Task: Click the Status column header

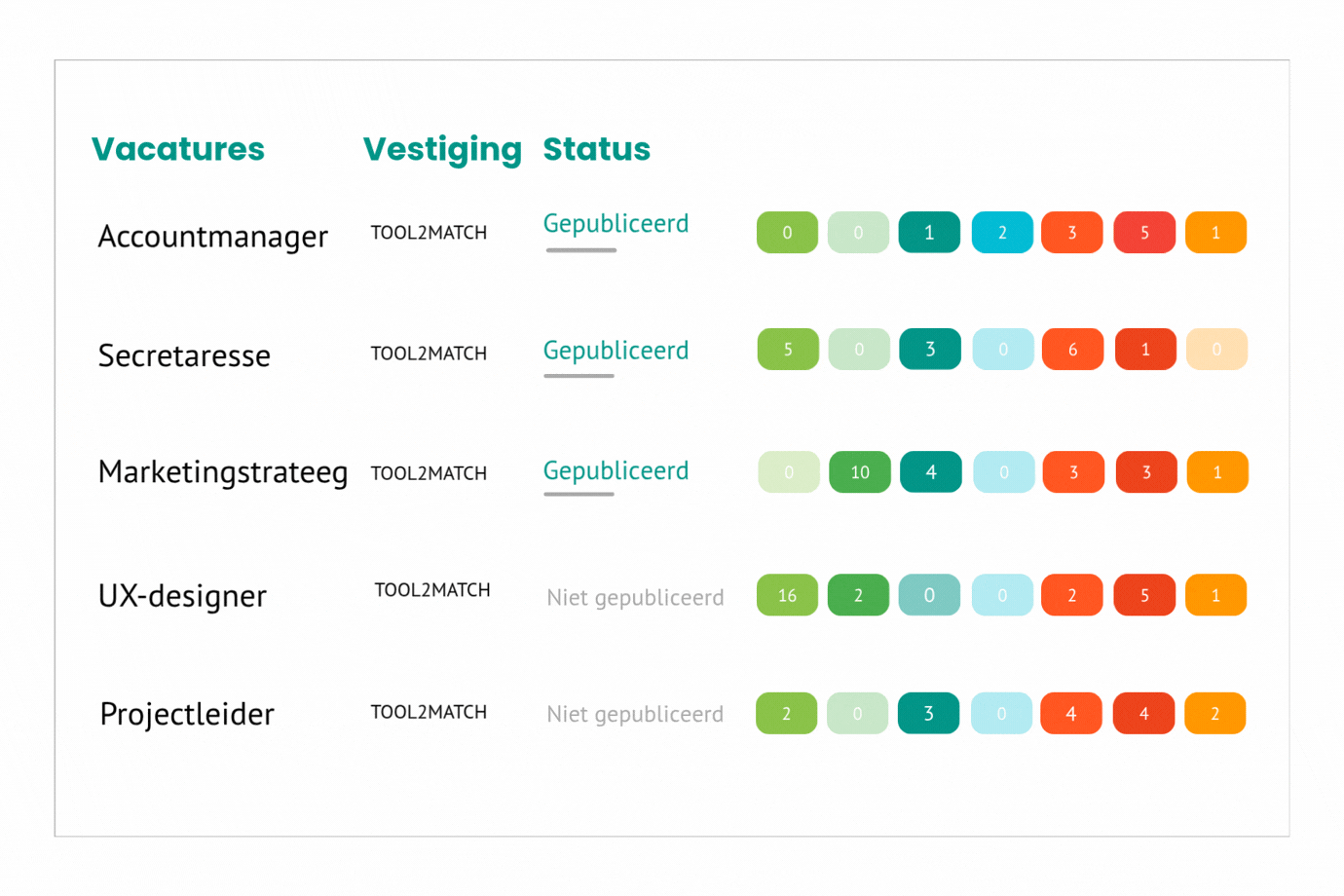Action: 596,149
